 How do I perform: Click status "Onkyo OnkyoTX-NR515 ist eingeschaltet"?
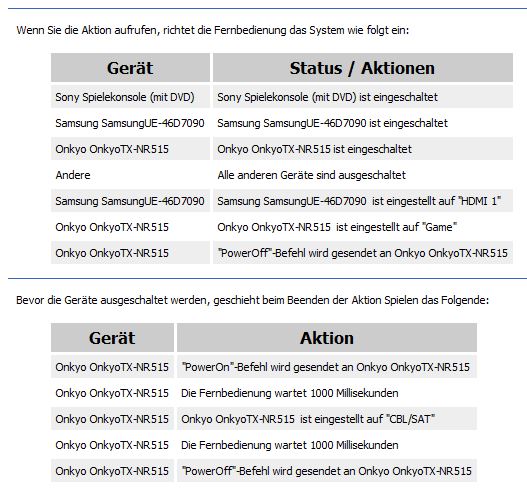click(x=363, y=149)
